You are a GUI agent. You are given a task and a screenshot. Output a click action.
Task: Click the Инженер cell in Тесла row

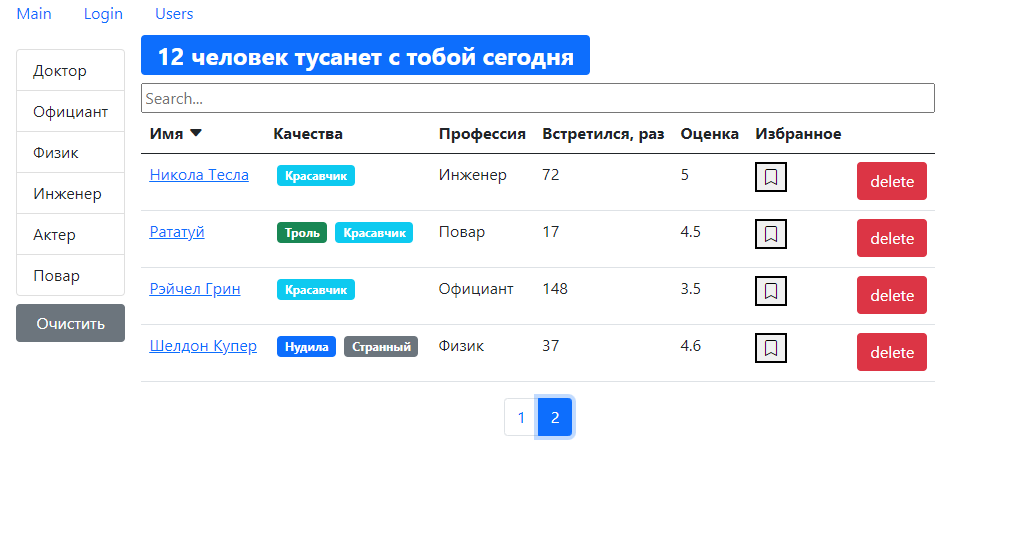pos(472,175)
